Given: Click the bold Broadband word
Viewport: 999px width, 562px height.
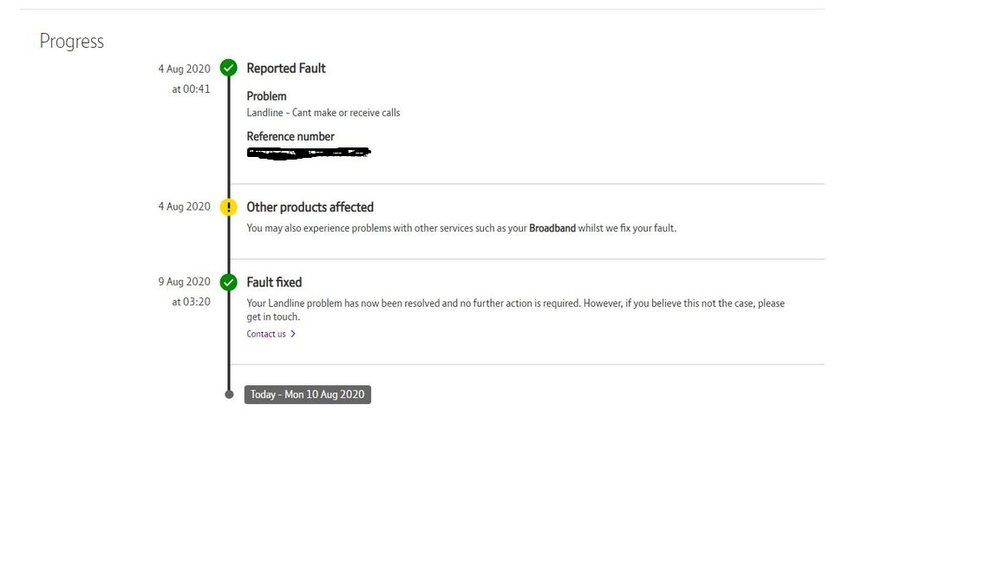Looking at the screenshot, I should click(552, 228).
